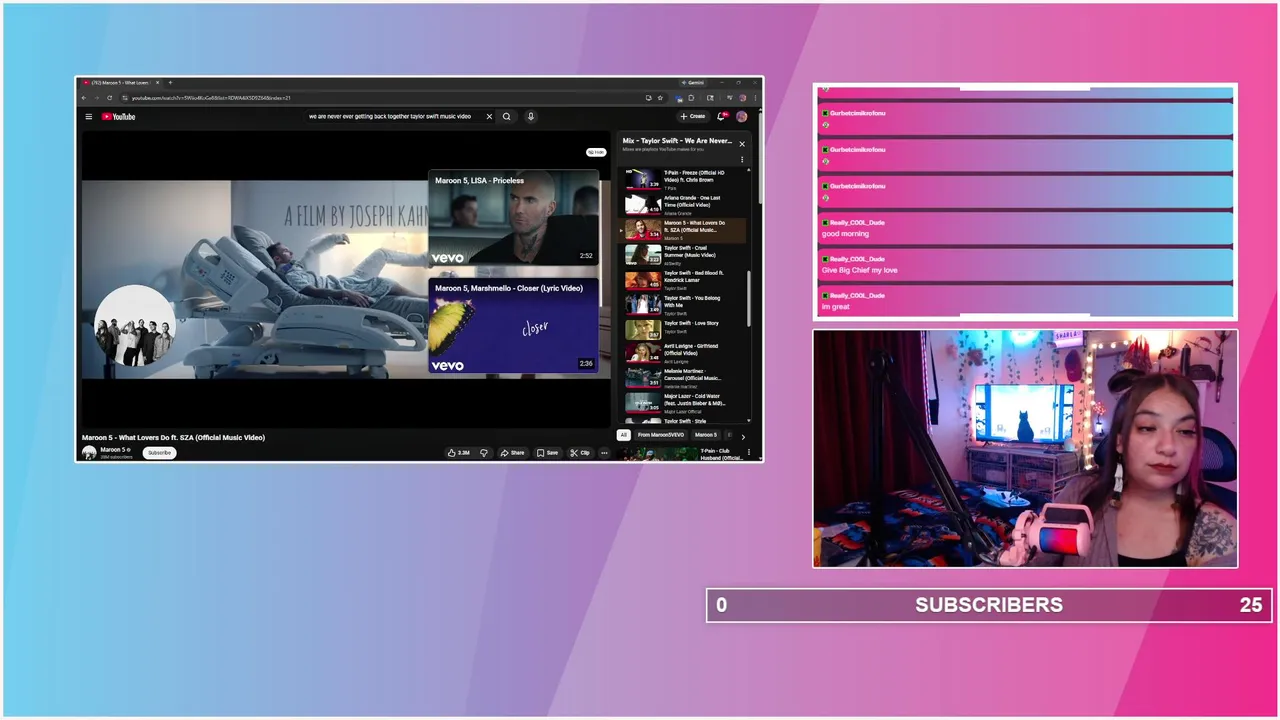Open the browser profile avatar
1280x720 pixels.
tap(743, 98)
